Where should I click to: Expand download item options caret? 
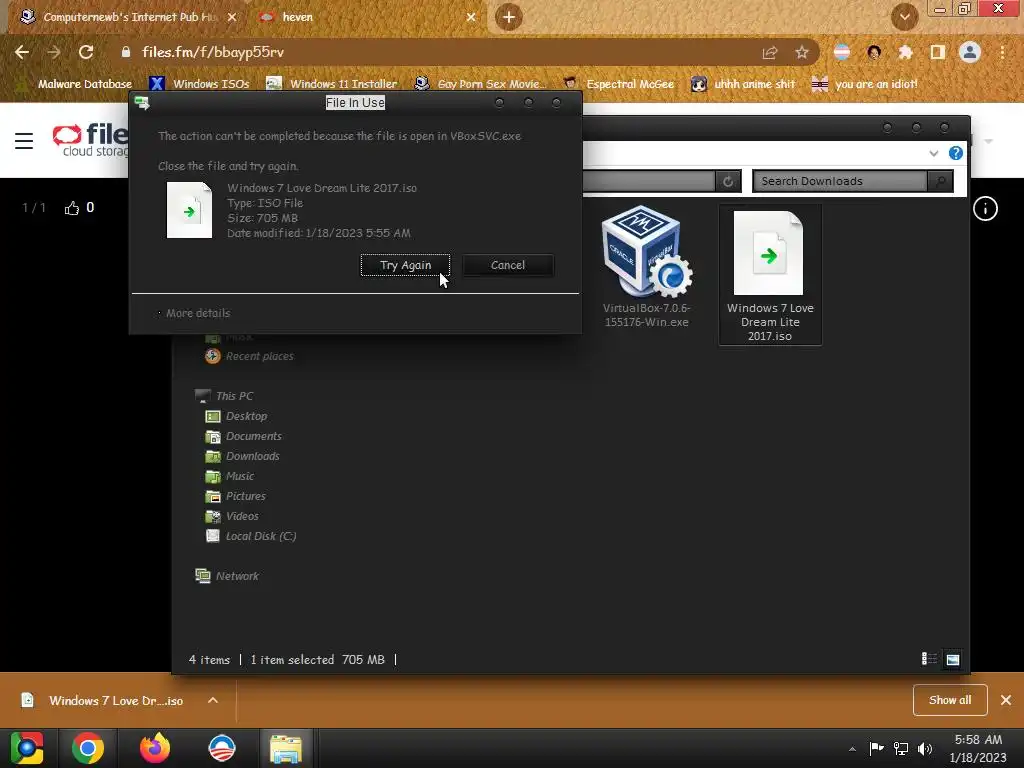213,700
